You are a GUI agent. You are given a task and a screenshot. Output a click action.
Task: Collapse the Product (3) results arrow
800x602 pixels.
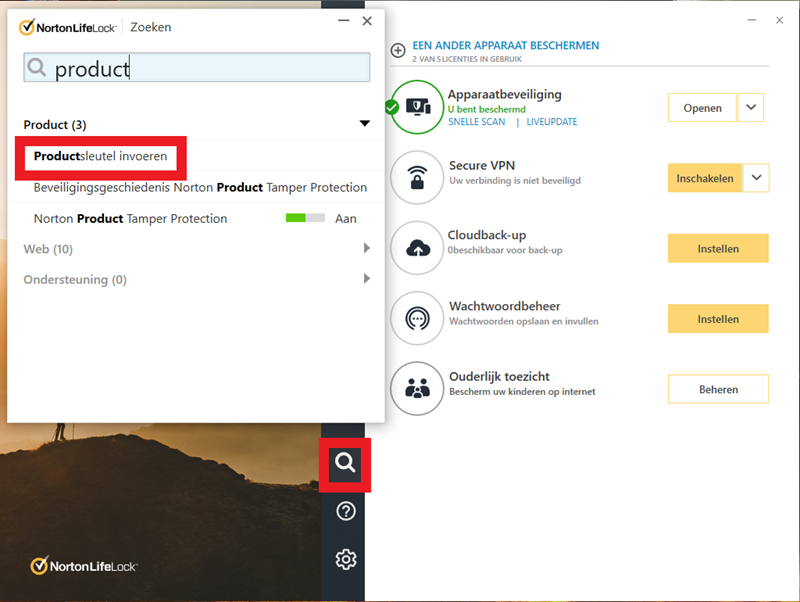tap(364, 123)
